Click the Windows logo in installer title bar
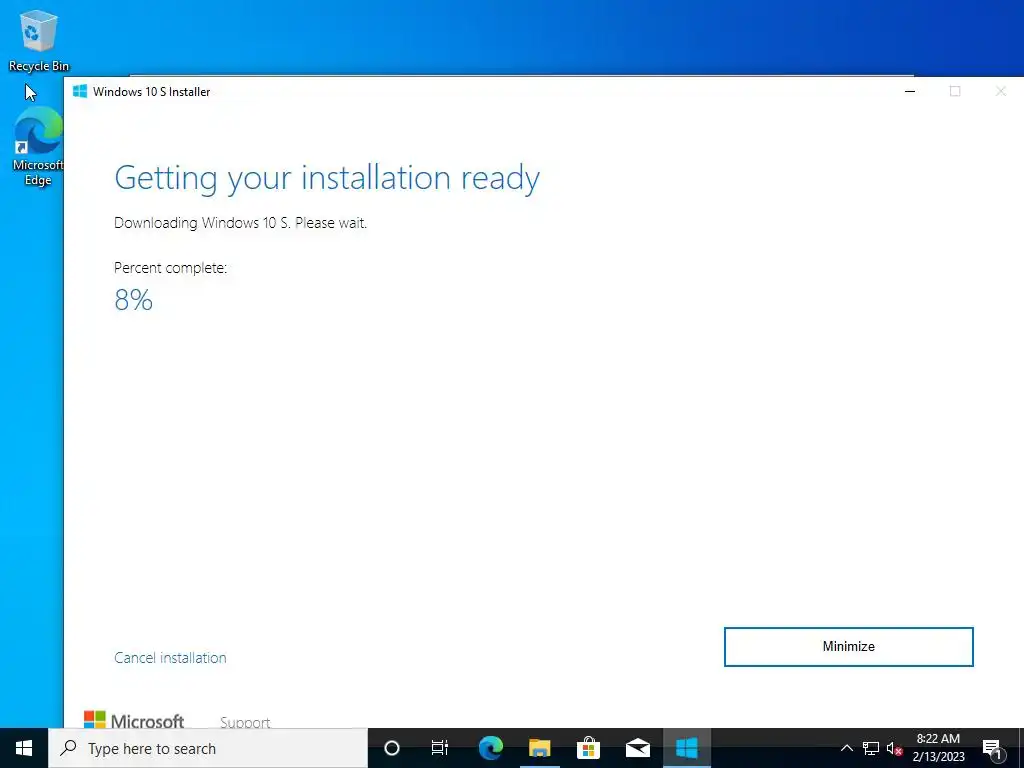 tap(80, 91)
